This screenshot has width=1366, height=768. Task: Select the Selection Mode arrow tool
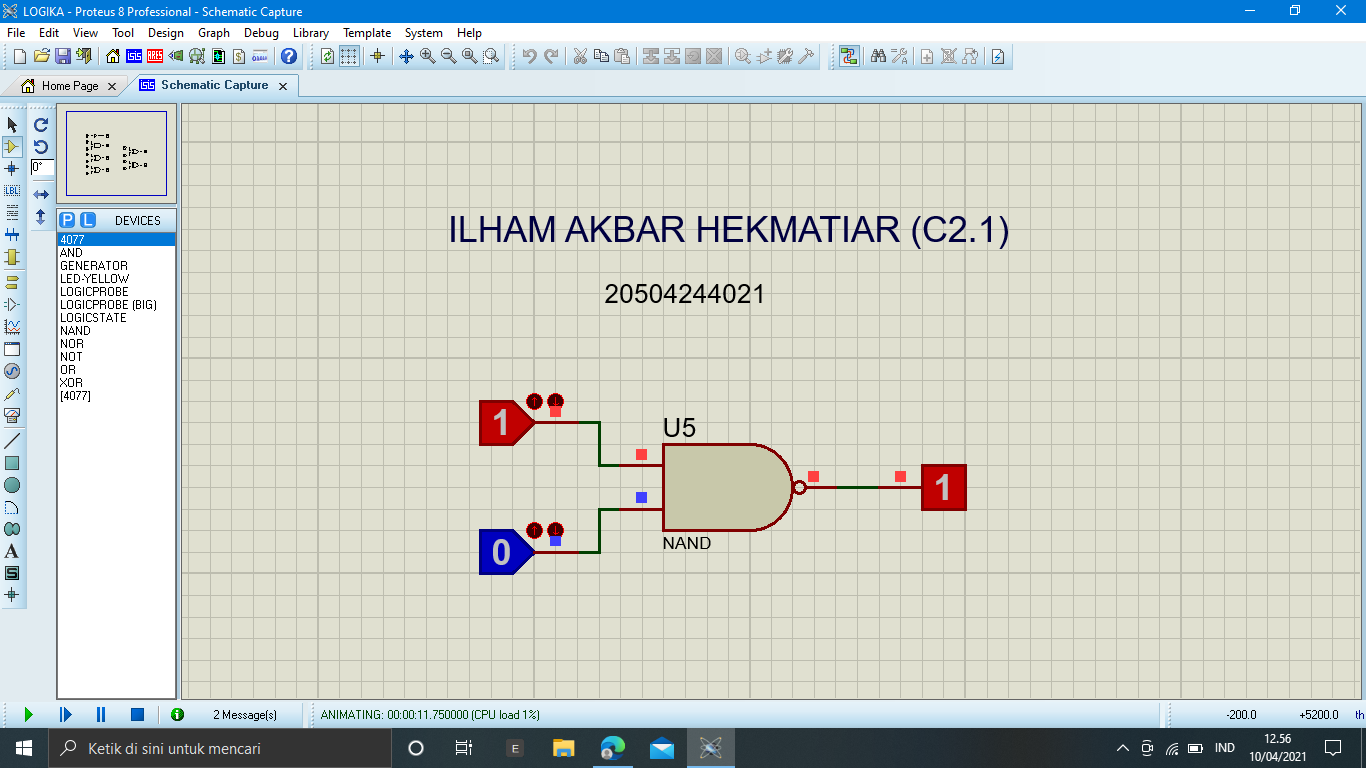[12, 125]
